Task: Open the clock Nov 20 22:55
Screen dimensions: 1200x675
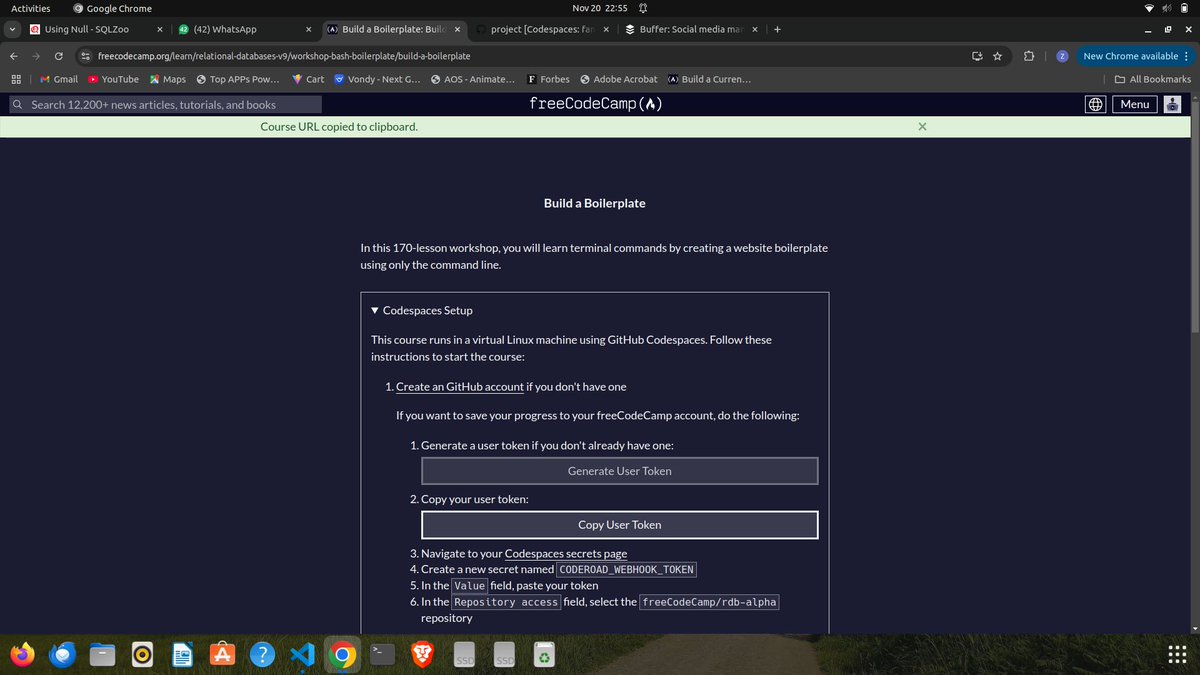Action: 600,8
